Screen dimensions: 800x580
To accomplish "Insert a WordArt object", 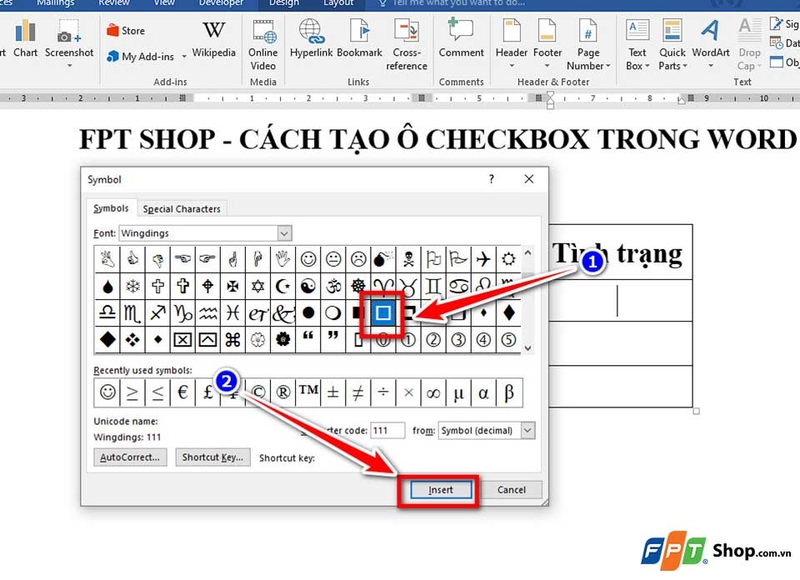I will (710, 44).
